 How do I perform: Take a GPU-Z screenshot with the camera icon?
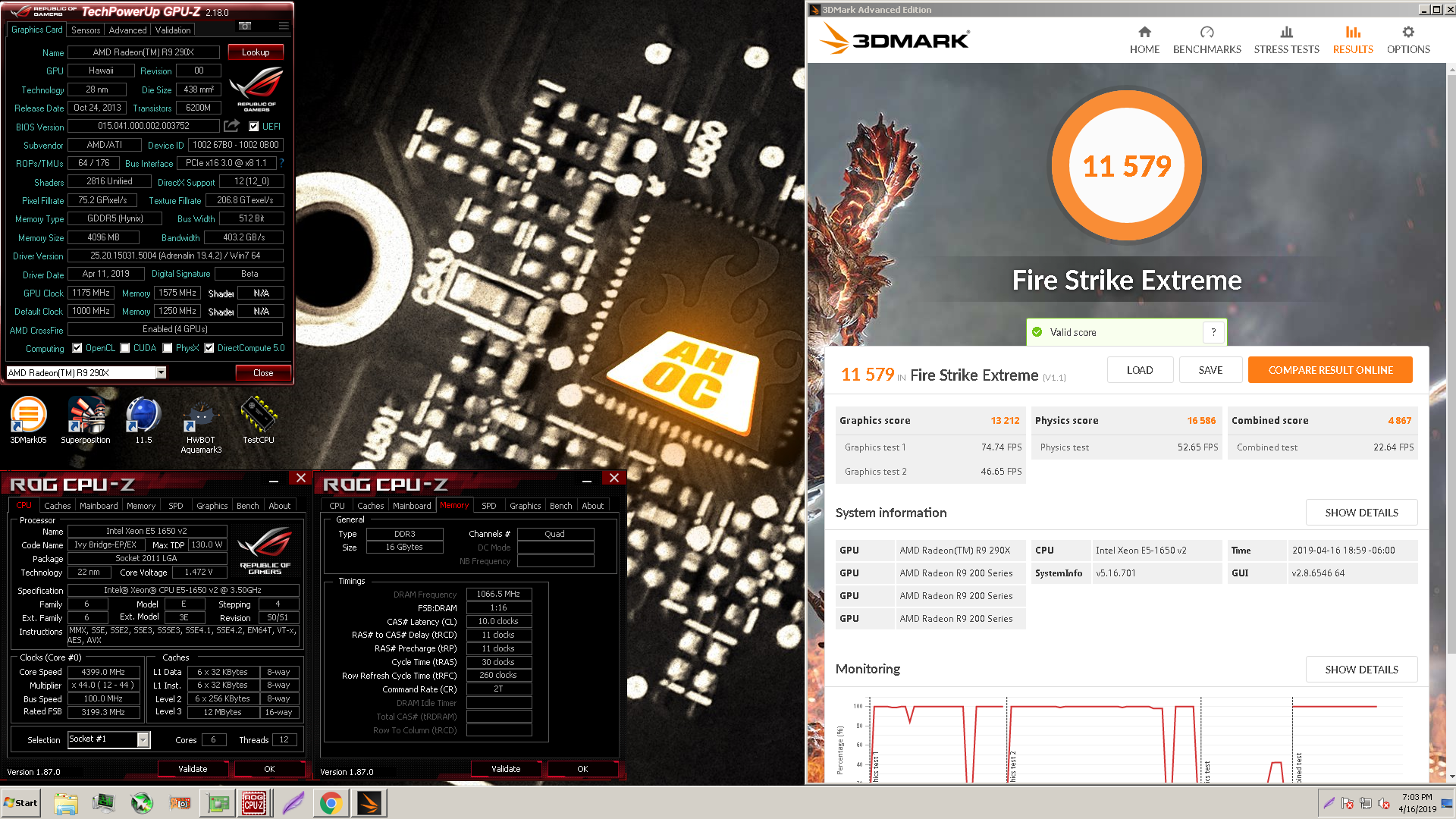[x=245, y=26]
